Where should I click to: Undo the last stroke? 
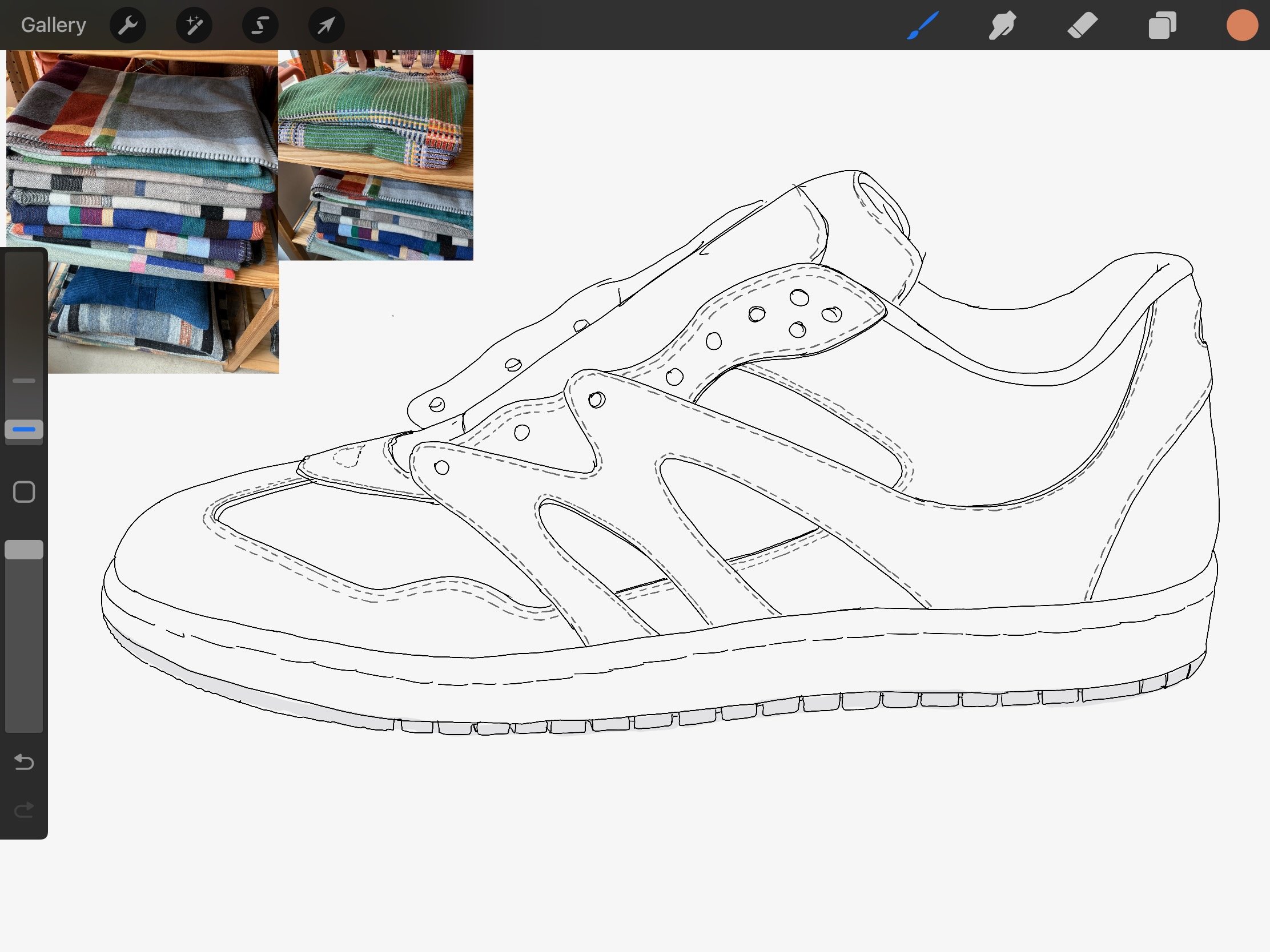pyautogui.click(x=24, y=762)
